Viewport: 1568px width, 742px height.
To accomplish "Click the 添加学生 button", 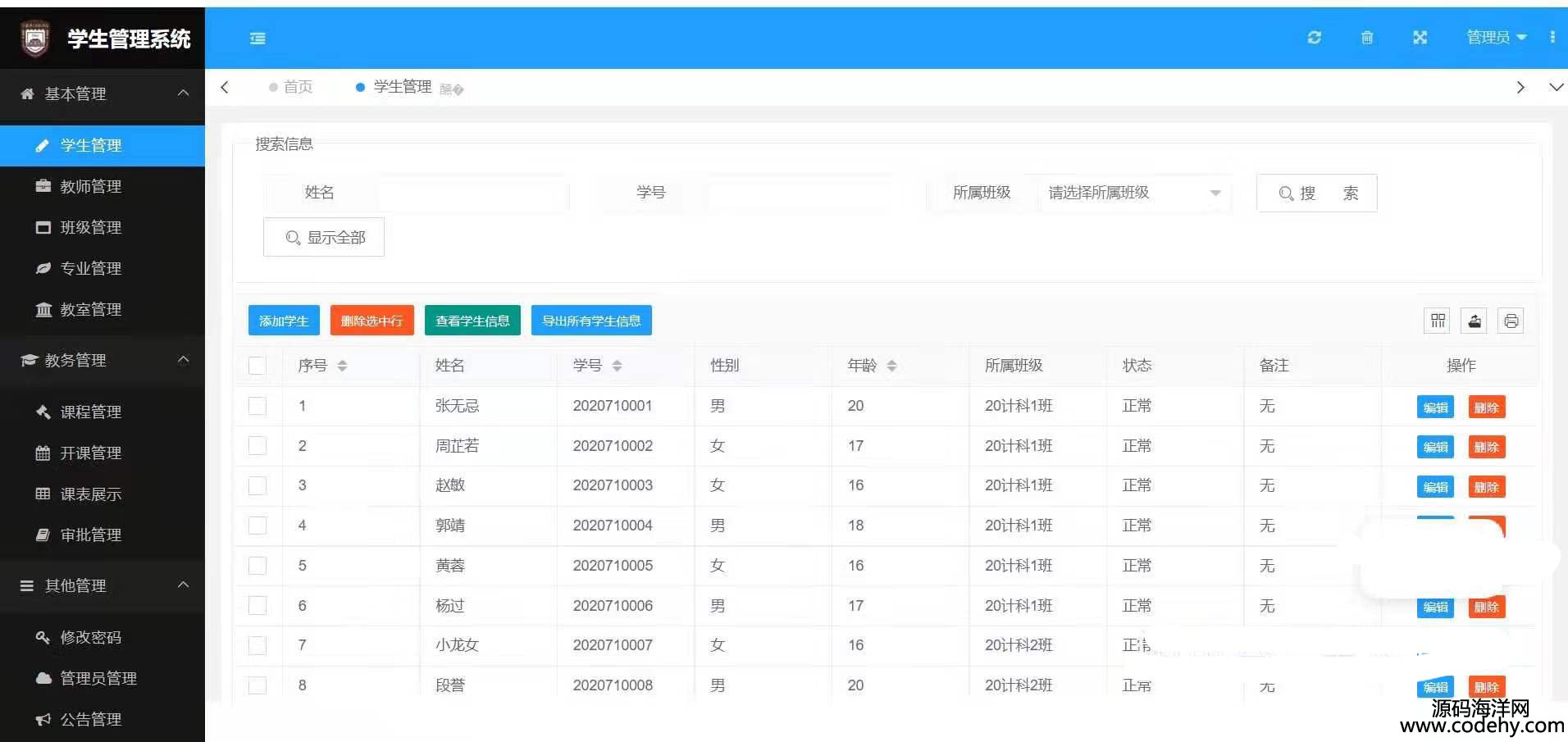I will [x=284, y=321].
